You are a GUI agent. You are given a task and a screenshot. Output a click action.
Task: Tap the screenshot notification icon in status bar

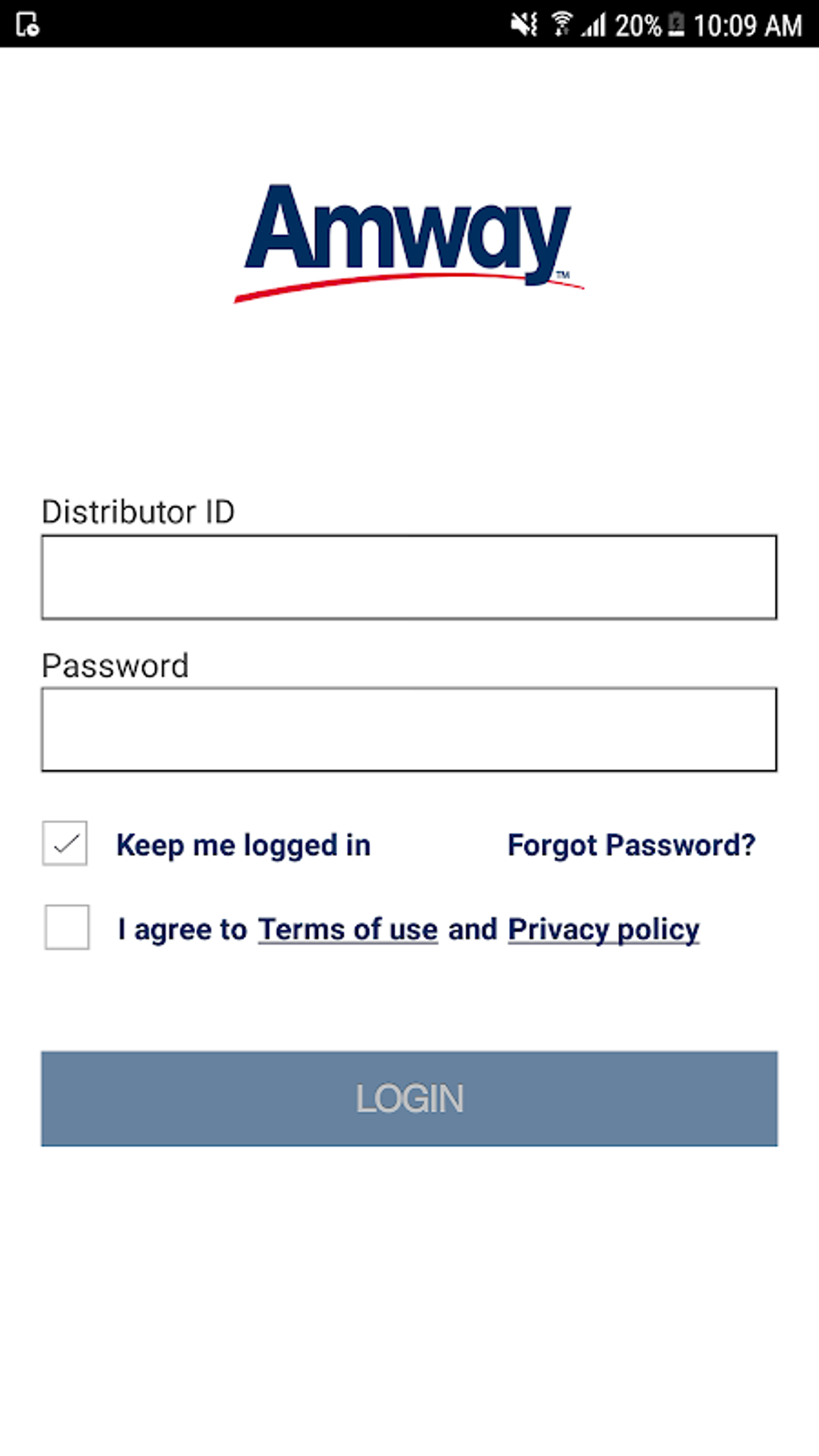click(27, 25)
